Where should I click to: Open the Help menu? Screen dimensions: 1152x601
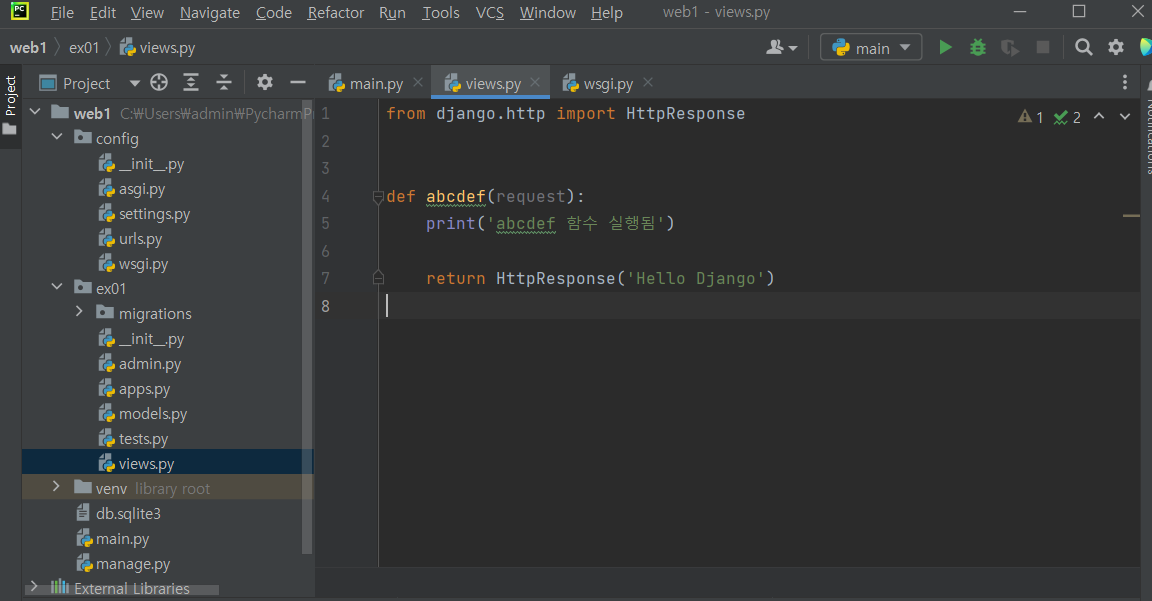[607, 12]
